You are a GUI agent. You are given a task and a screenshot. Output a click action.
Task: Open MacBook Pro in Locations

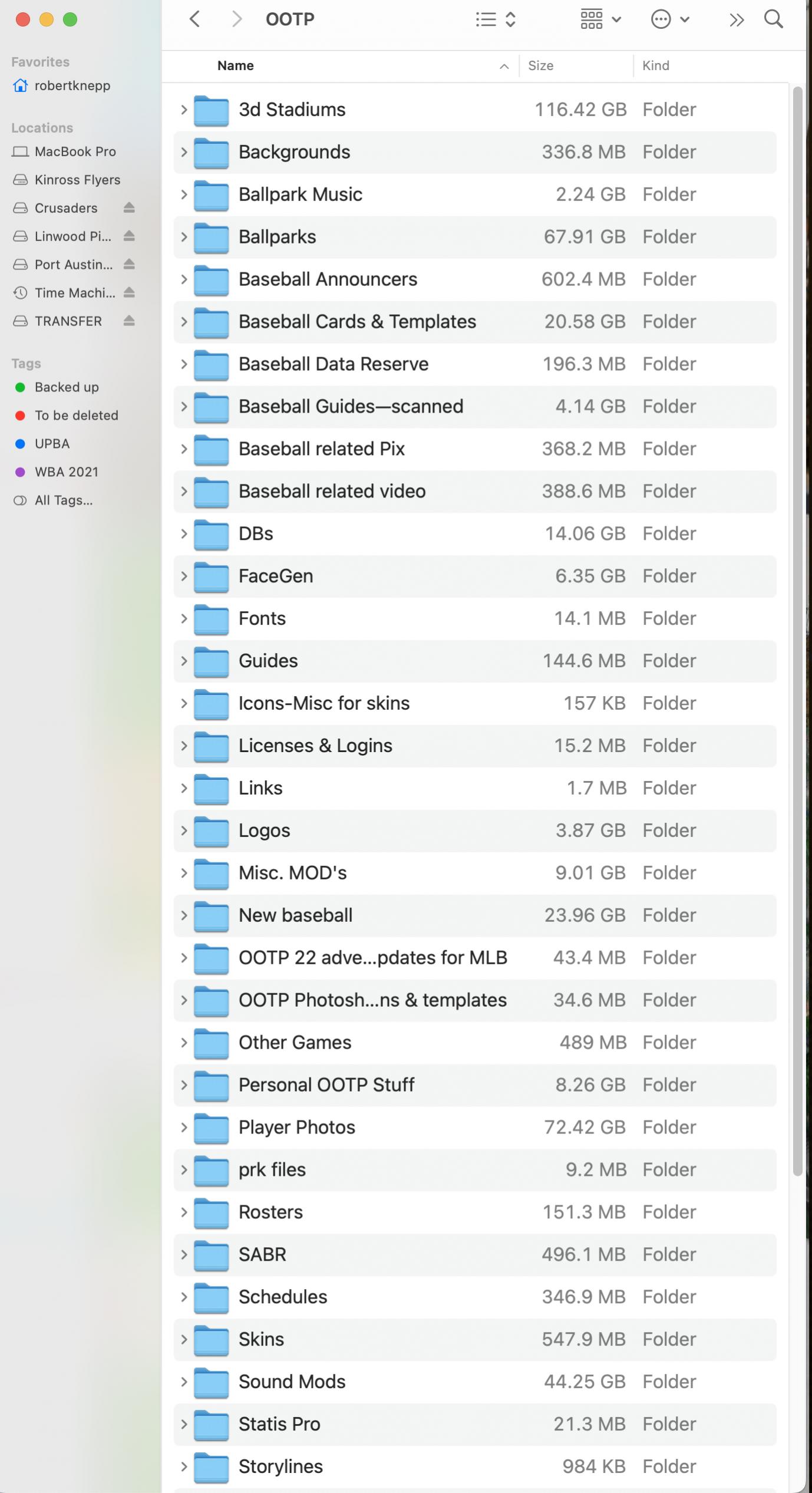coord(75,151)
